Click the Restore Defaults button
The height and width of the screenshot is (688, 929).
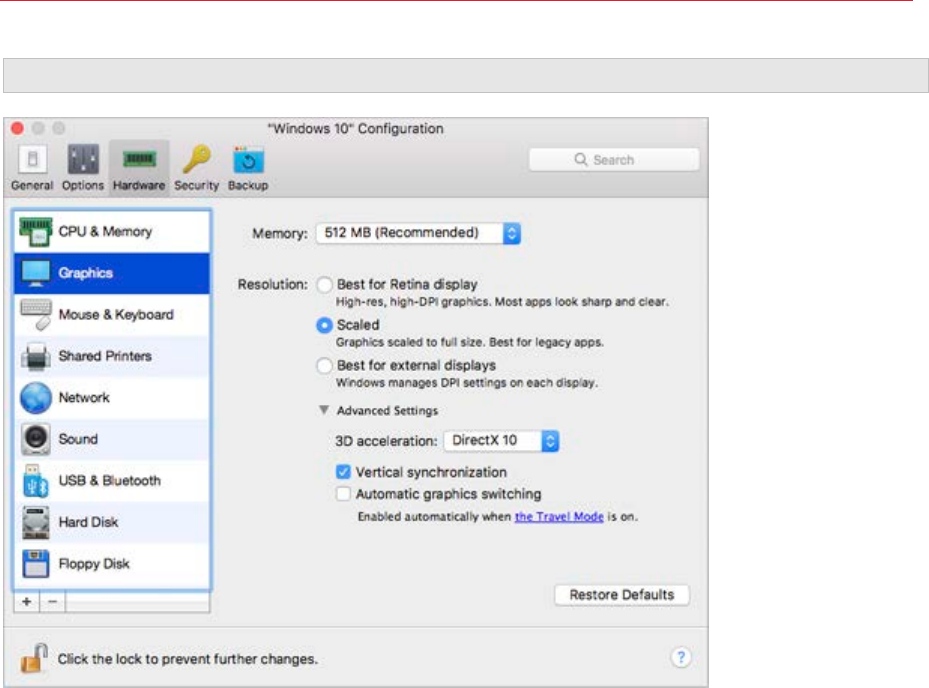[x=622, y=595]
